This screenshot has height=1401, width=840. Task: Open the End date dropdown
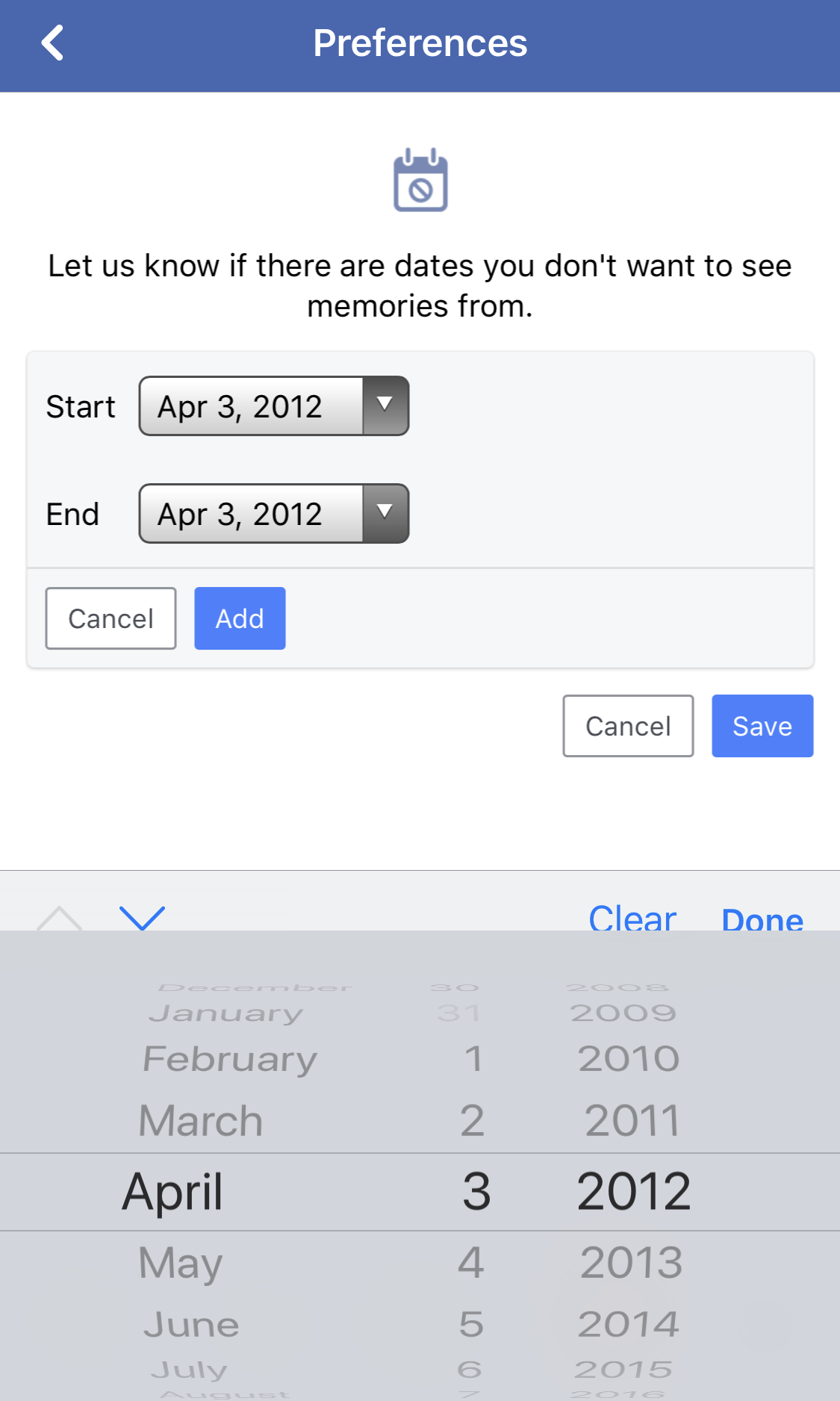pos(251,514)
